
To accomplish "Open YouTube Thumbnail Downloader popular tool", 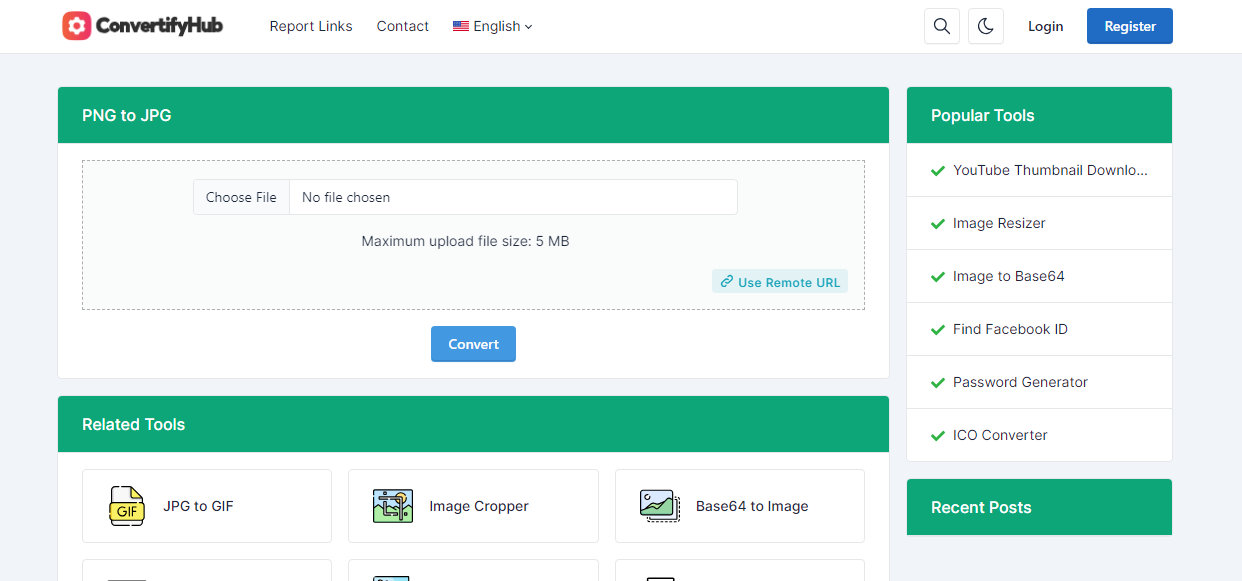I will (1050, 170).
